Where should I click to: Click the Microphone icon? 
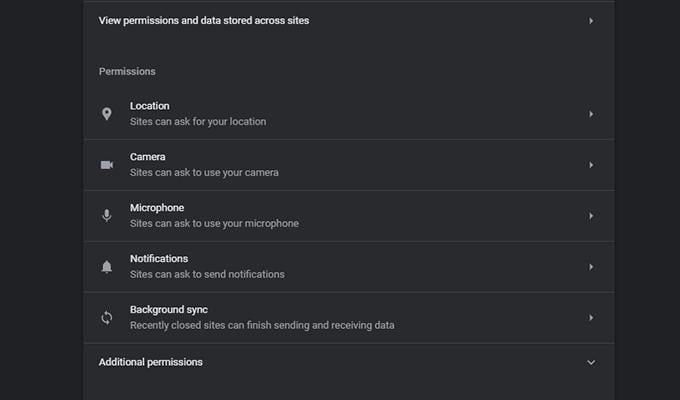click(107, 216)
